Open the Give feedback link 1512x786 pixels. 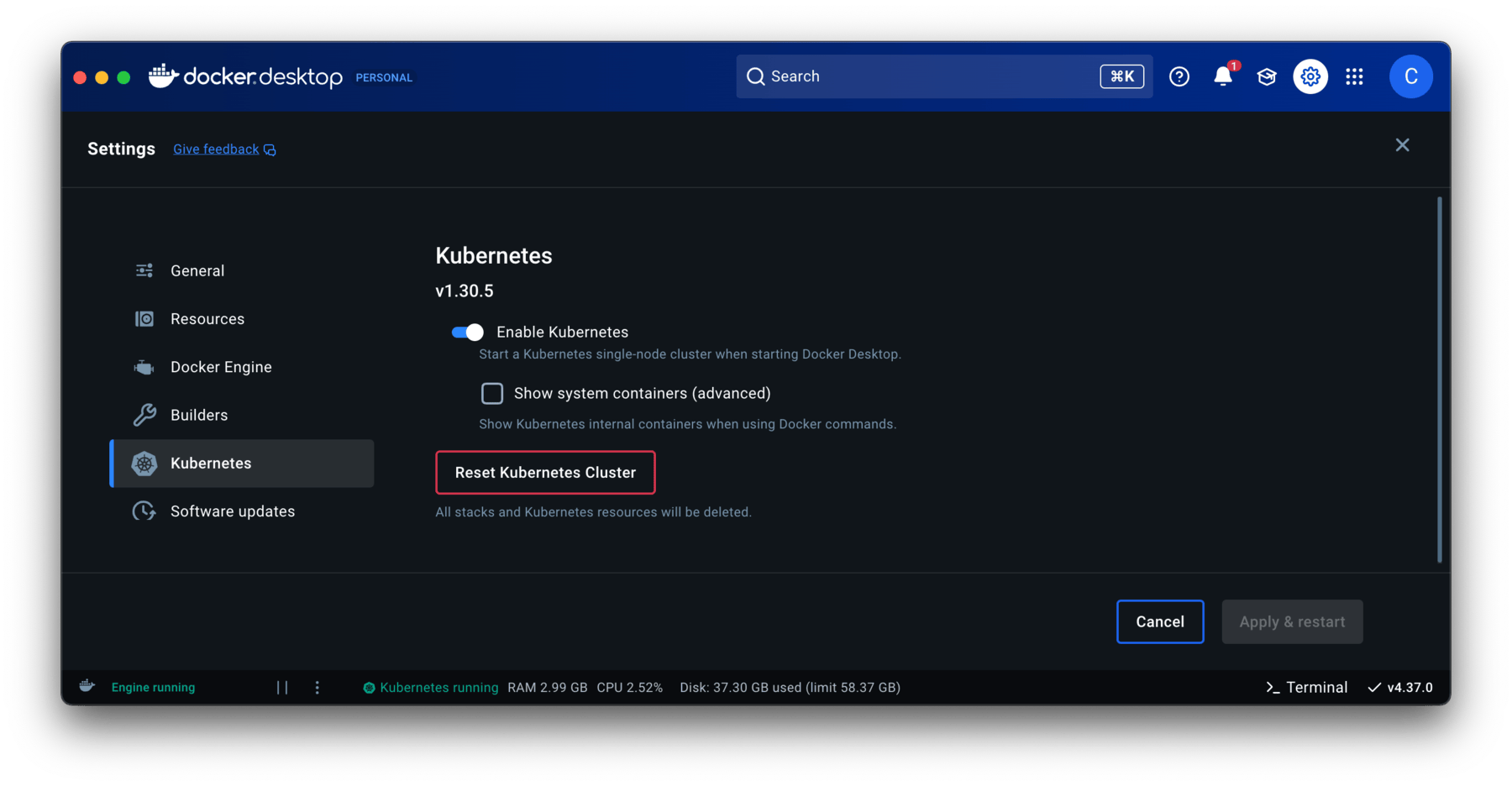tap(216, 149)
